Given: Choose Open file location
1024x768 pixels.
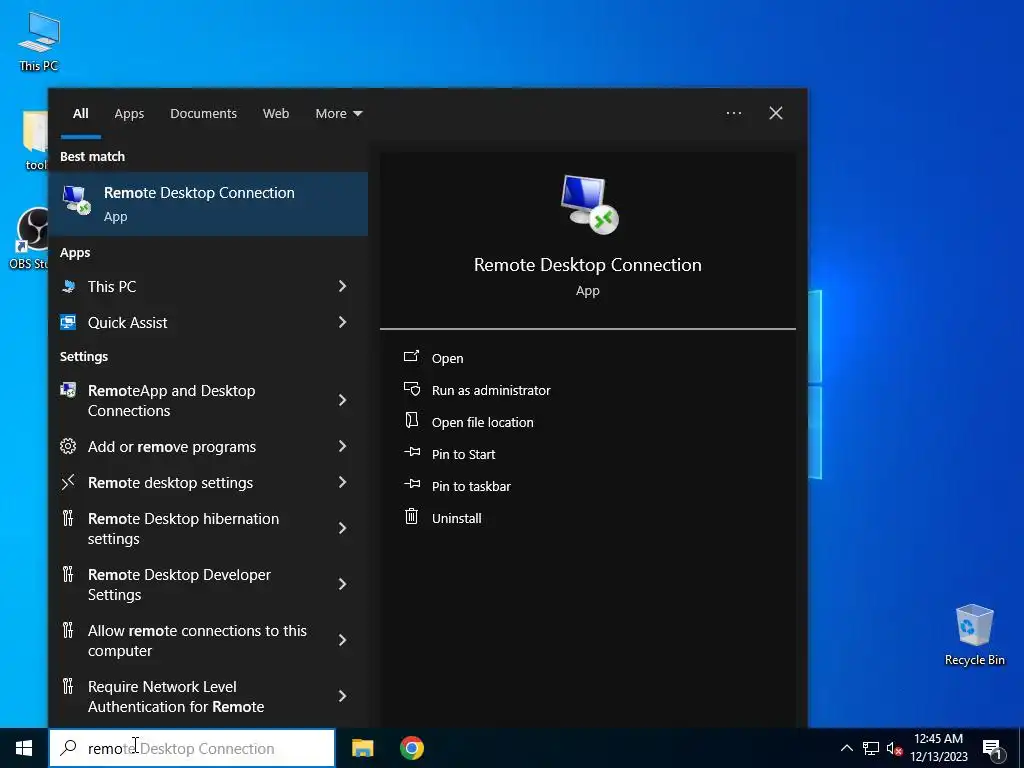Looking at the screenshot, I should pos(483,422).
